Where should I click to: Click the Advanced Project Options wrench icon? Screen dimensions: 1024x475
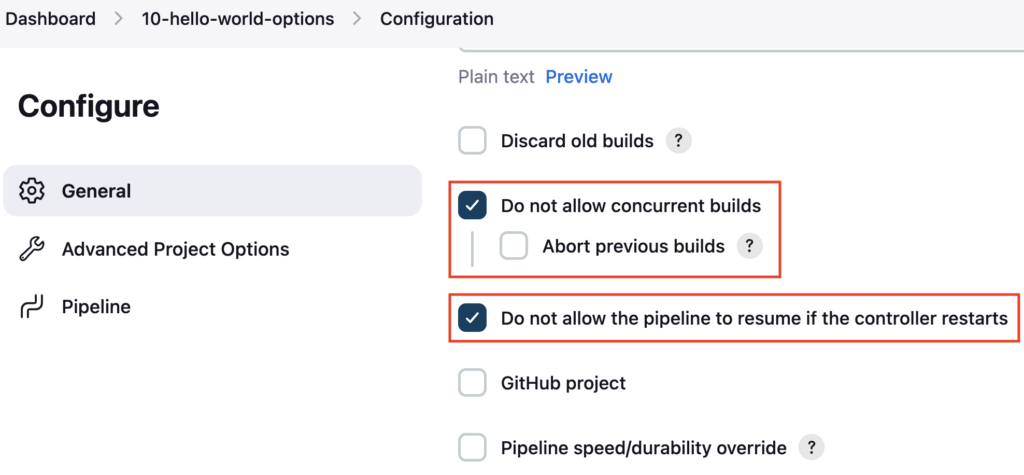click(31, 249)
